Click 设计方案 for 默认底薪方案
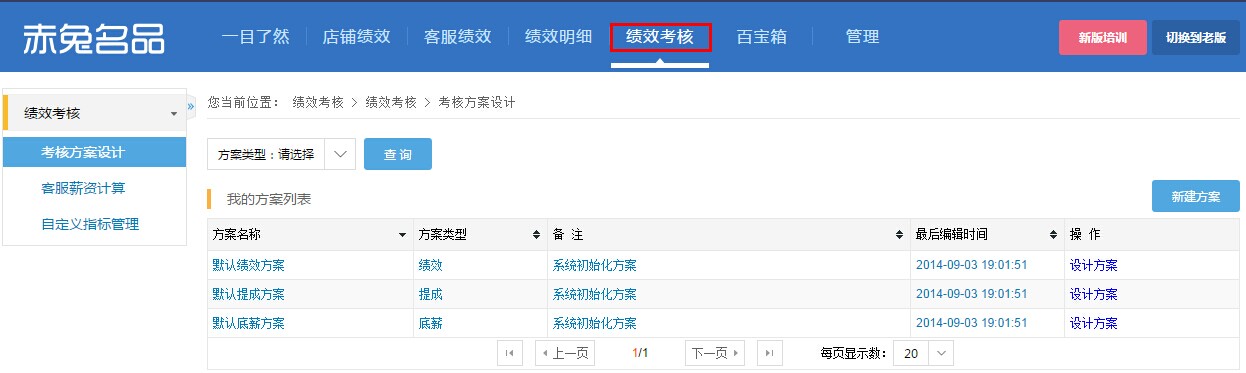This screenshot has width=1246, height=373. pos(1094,323)
